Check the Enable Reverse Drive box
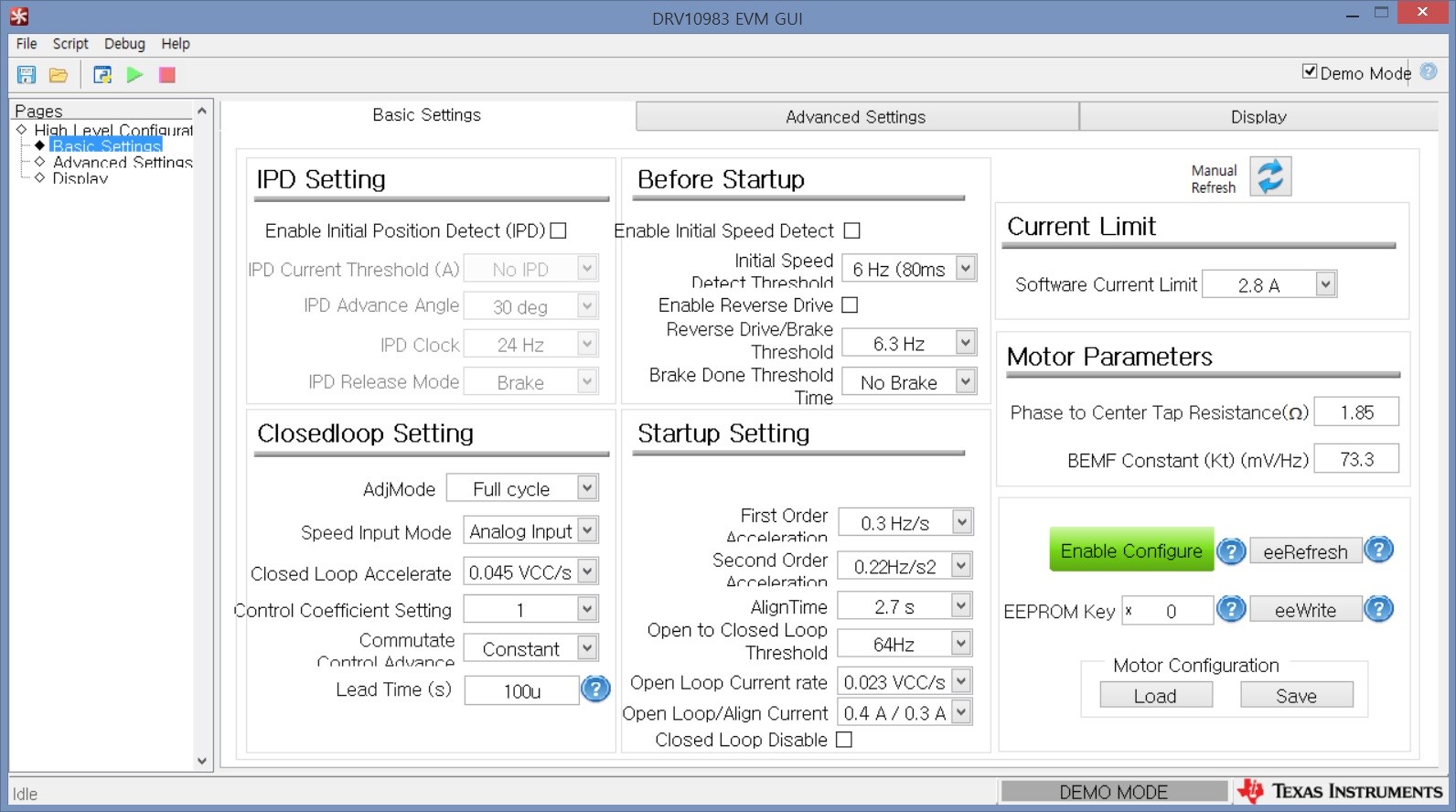 (850, 304)
